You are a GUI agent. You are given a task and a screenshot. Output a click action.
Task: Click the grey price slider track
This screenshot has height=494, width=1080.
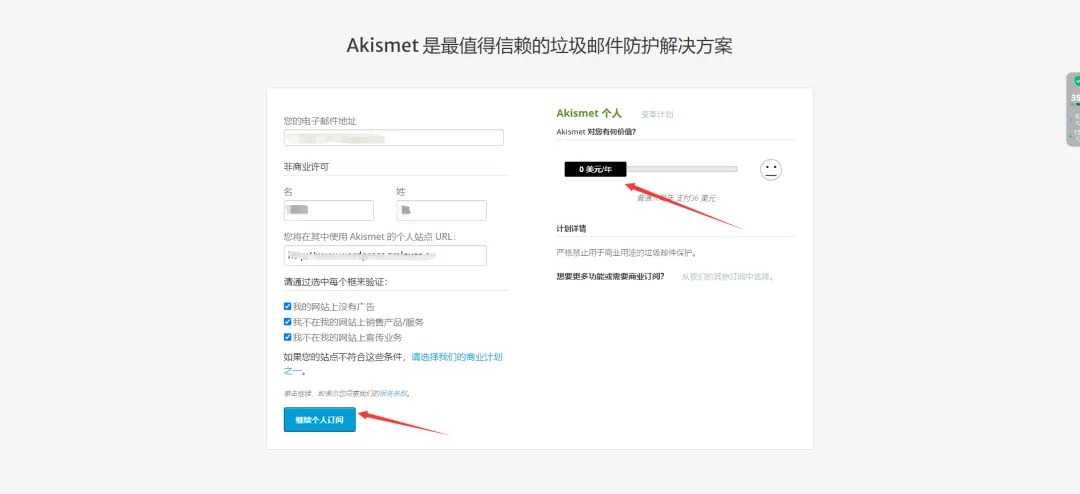coord(681,169)
